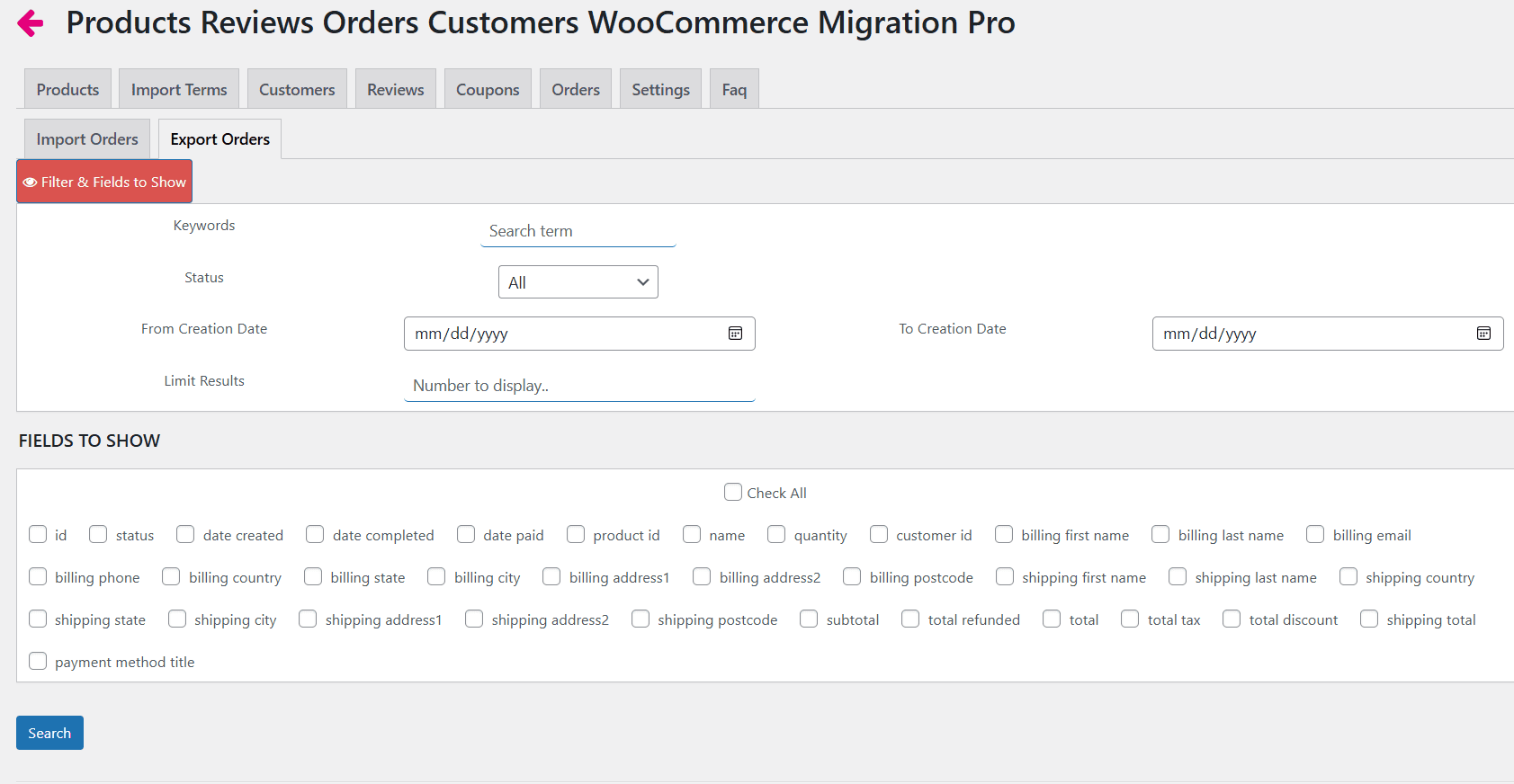This screenshot has height=784, width=1514.
Task: Switch to the Import Orders sub-tab
Action: coord(87,138)
